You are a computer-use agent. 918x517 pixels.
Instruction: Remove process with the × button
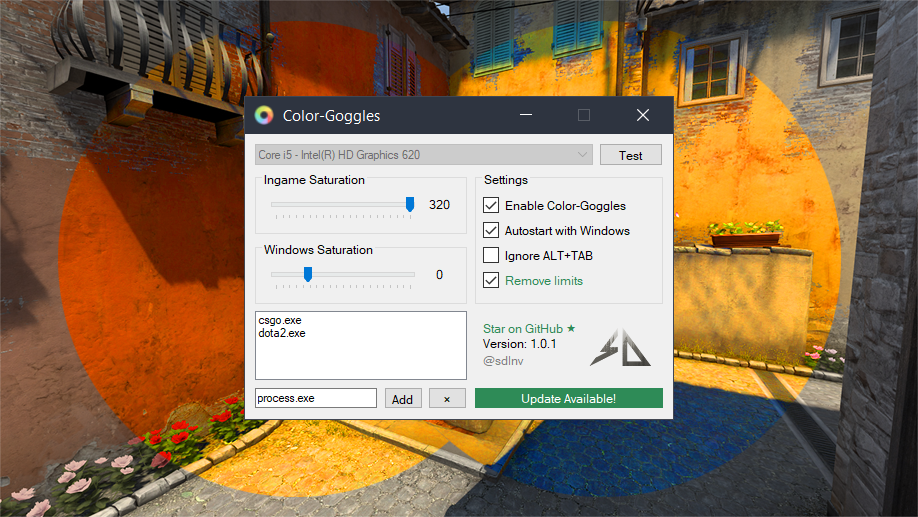pos(447,399)
